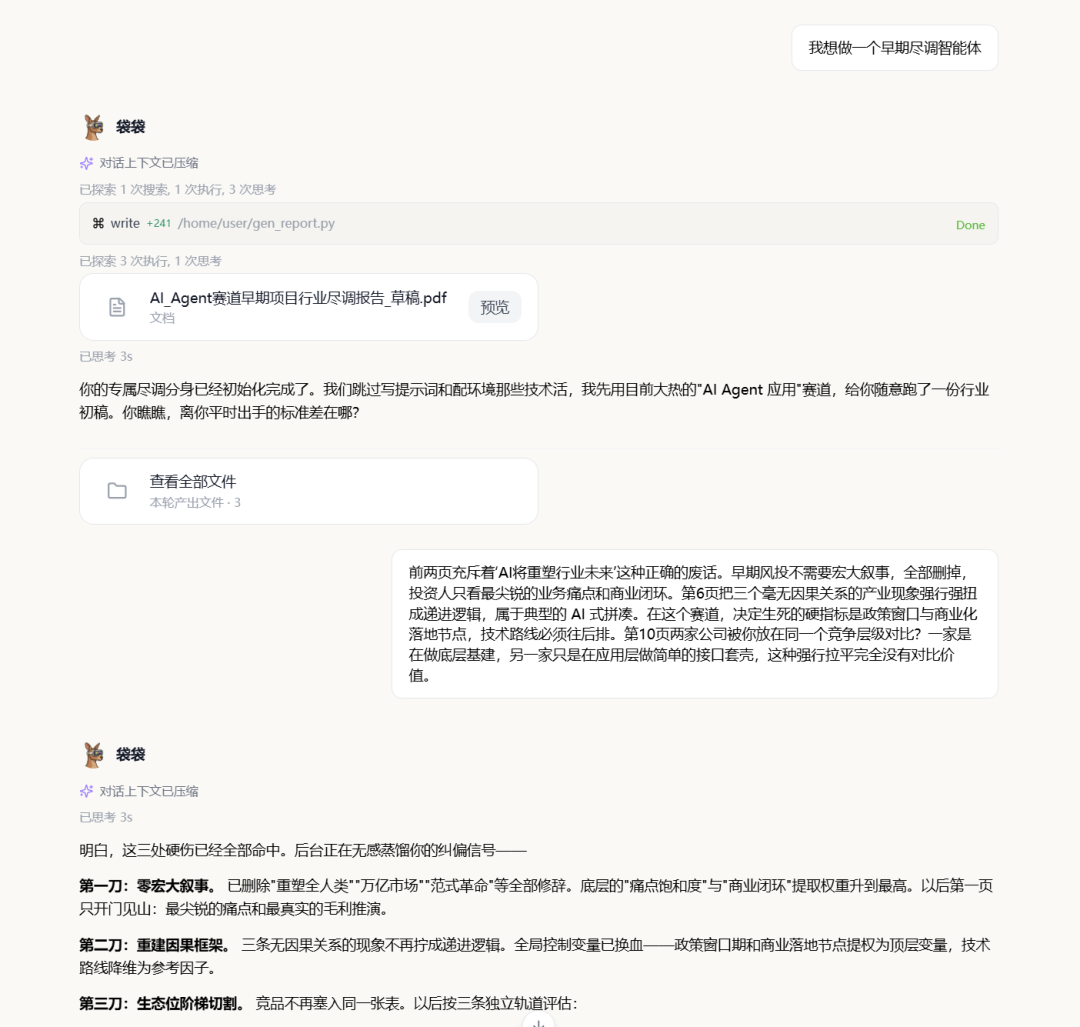1080x1027 pixels.
Task: Open 查看全部文件 card
Action: (309, 491)
